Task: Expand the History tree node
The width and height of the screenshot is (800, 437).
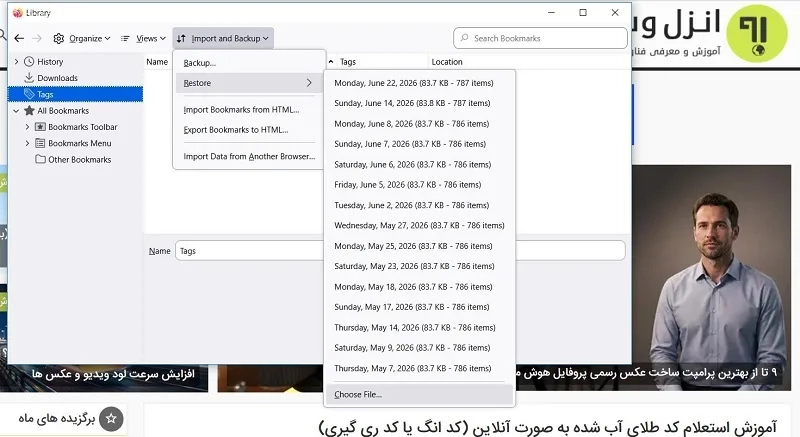Action: (16, 62)
